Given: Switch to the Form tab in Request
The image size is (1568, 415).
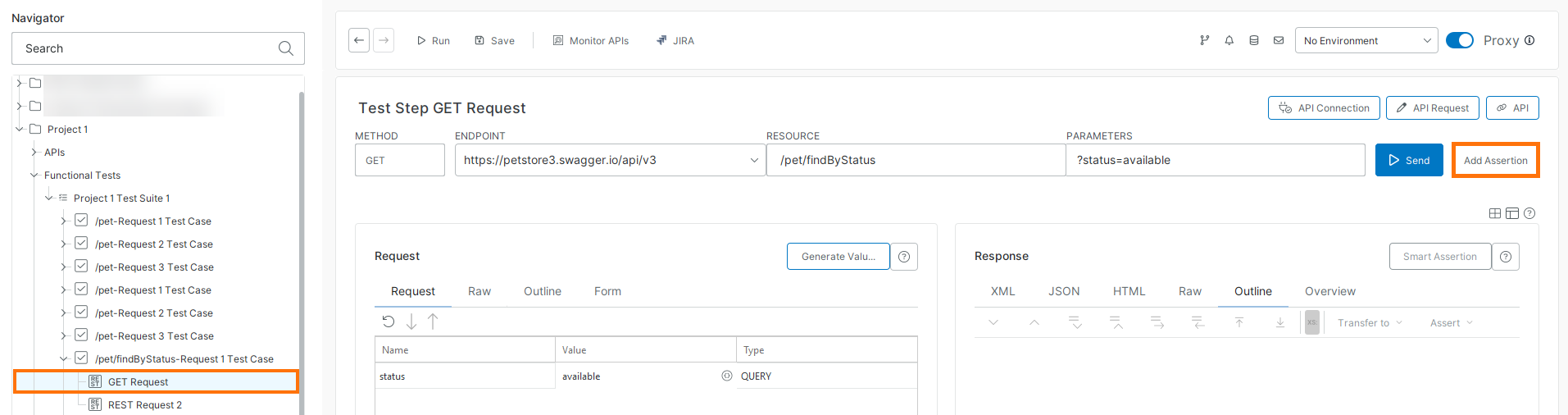Looking at the screenshot, I should click(x=607, y=291).
